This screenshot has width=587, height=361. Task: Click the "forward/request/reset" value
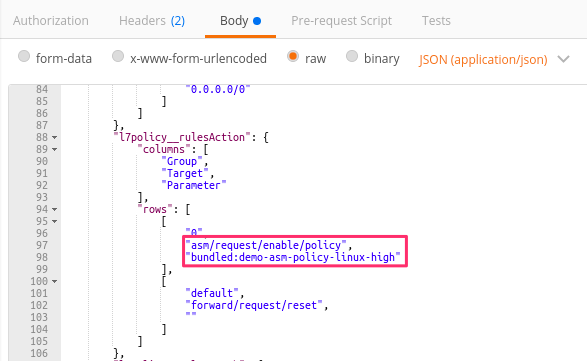point(254,305)
